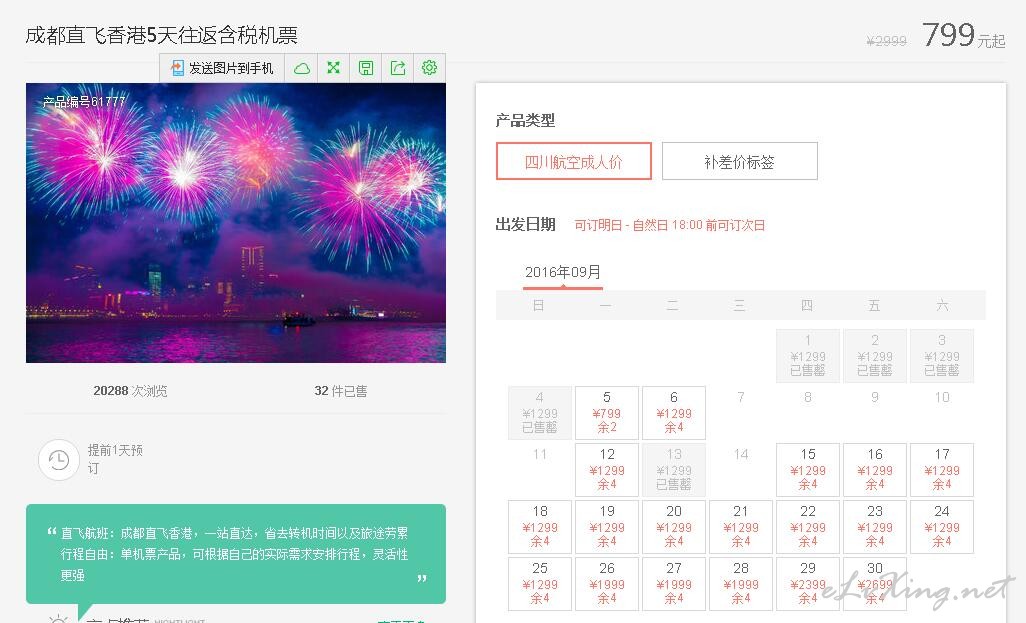Choose September 12 in the calendar

click(607, 469)
